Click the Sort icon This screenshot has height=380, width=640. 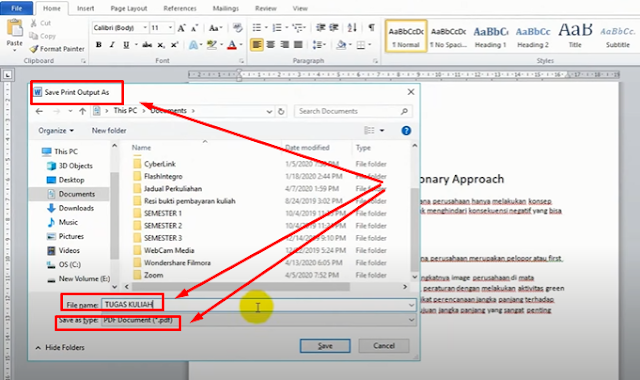point(352,28)
